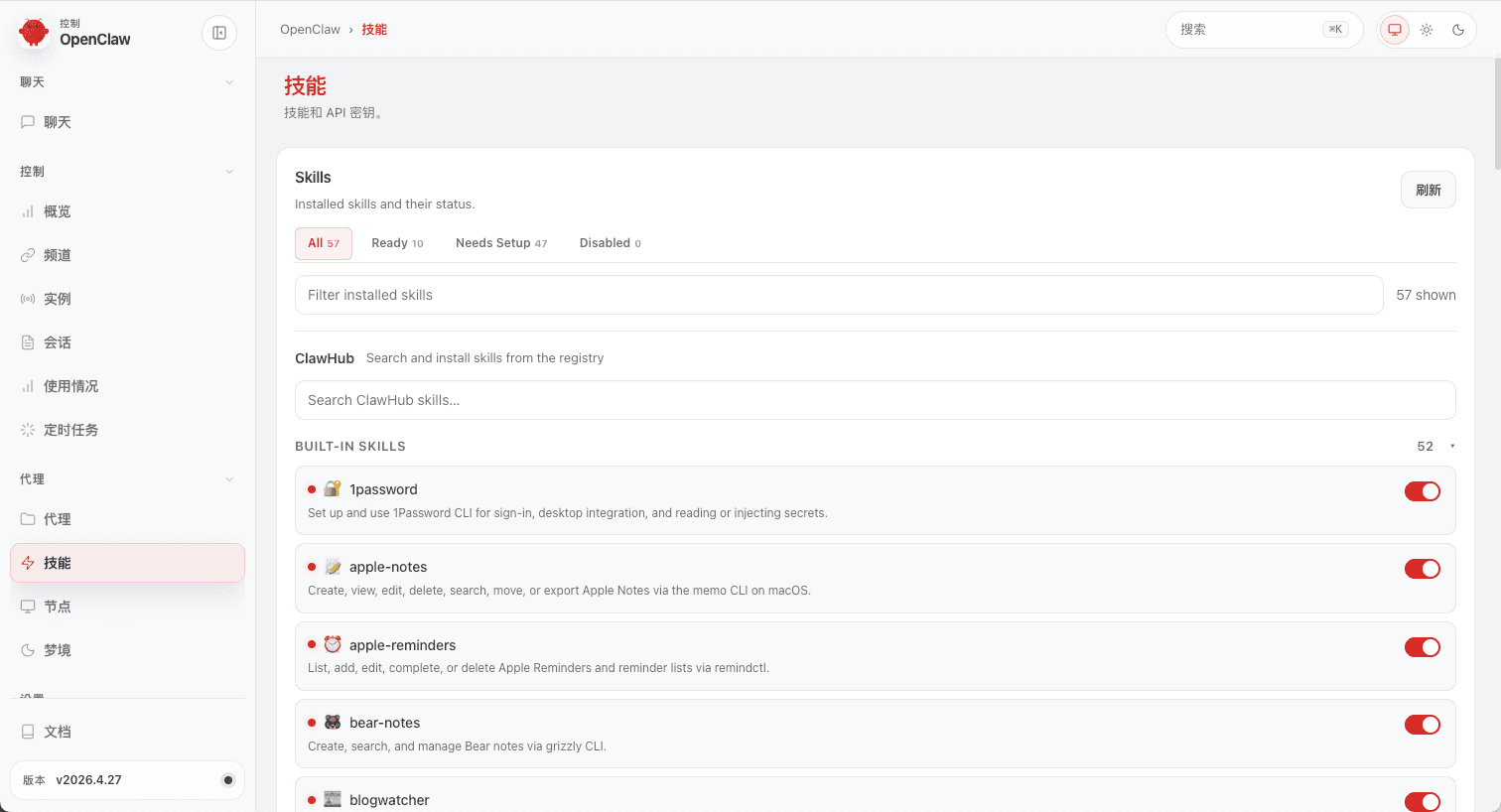Click the 定时任务 spinner icon

click(28, 430)
